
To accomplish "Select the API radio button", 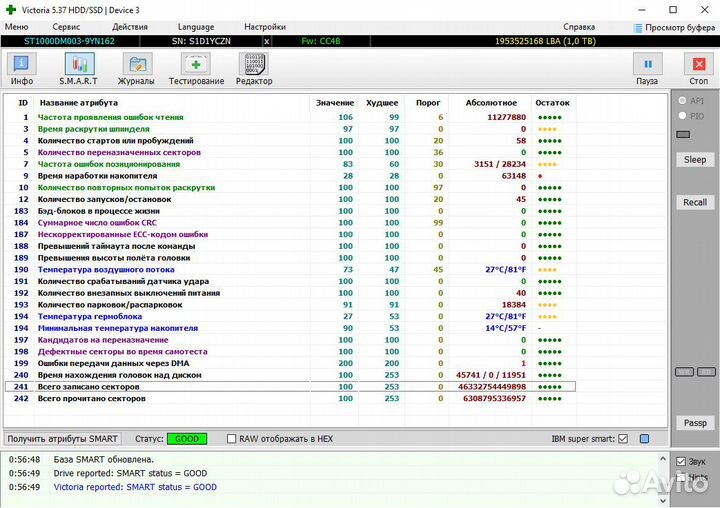I will tap(683, 101).
